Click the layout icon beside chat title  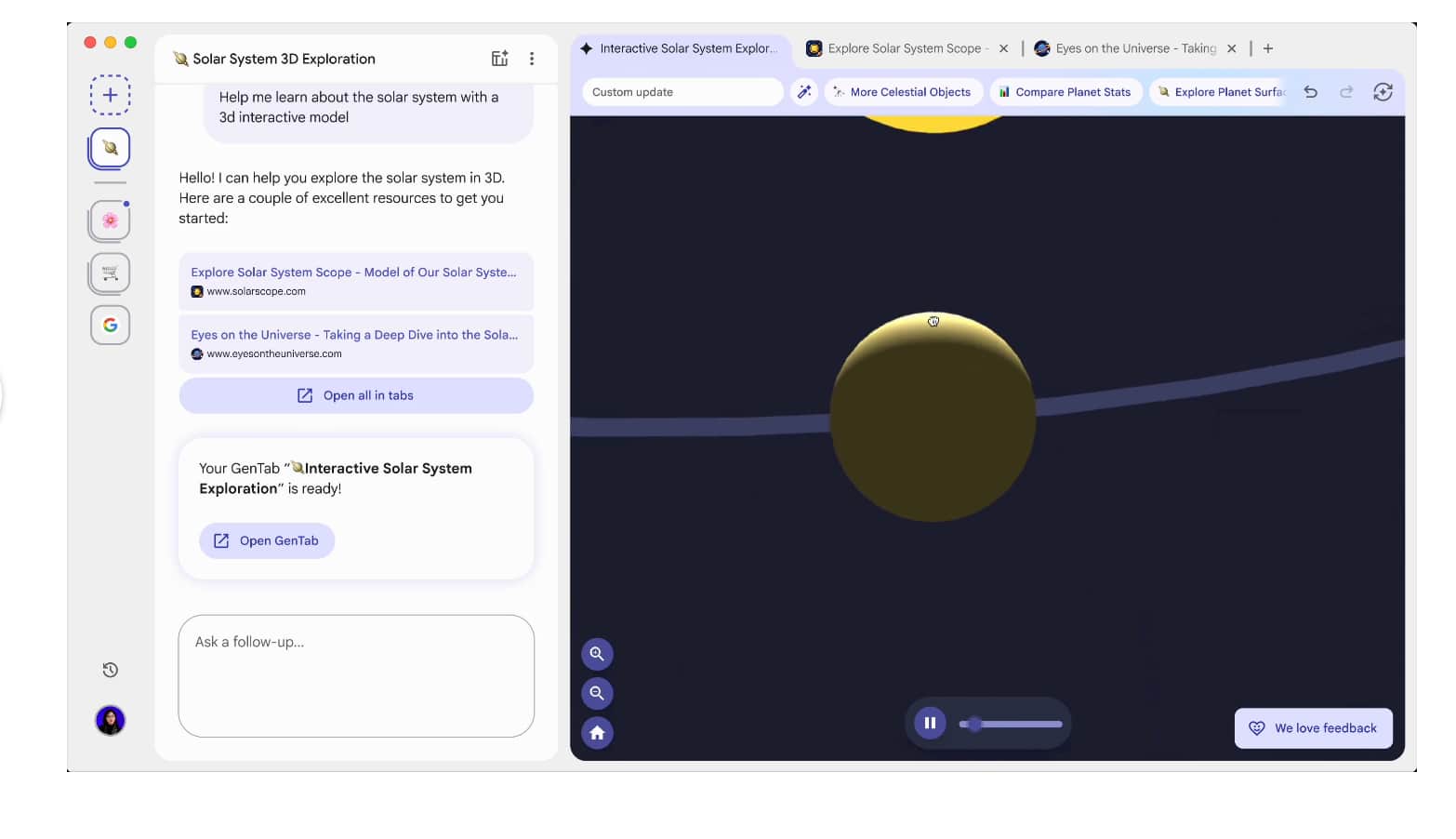tap(499, 59)
